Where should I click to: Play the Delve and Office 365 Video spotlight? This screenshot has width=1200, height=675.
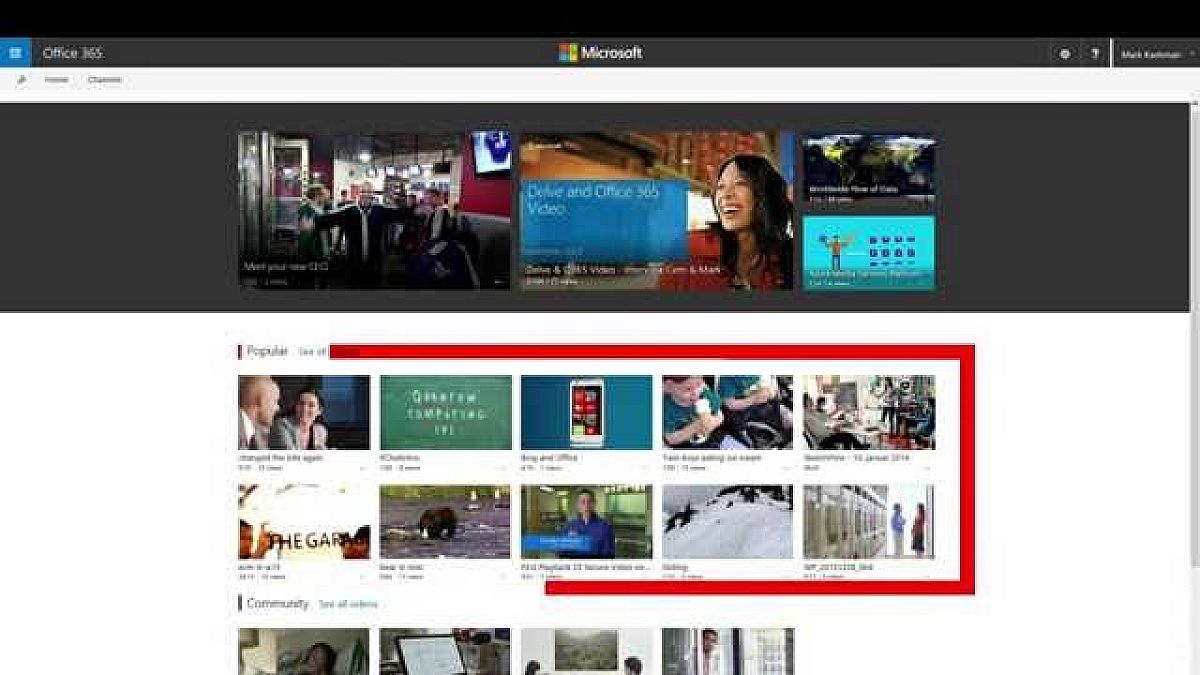656,211
